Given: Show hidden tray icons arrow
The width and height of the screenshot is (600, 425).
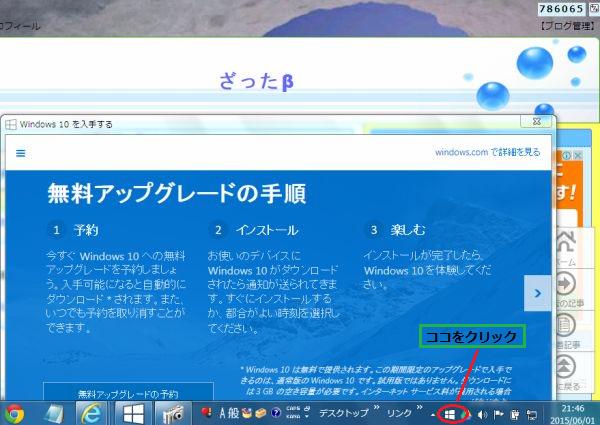Looking at the screenshot, I should (x=433, y=415).
